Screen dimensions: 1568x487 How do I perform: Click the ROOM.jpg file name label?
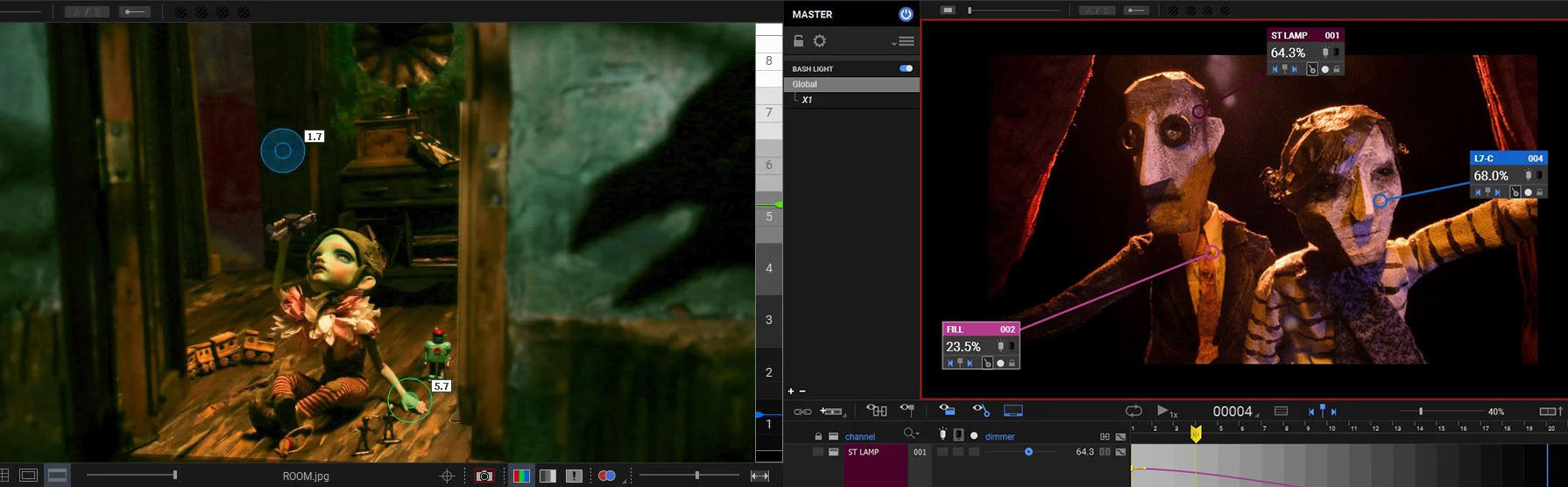[x=306, y=476]
